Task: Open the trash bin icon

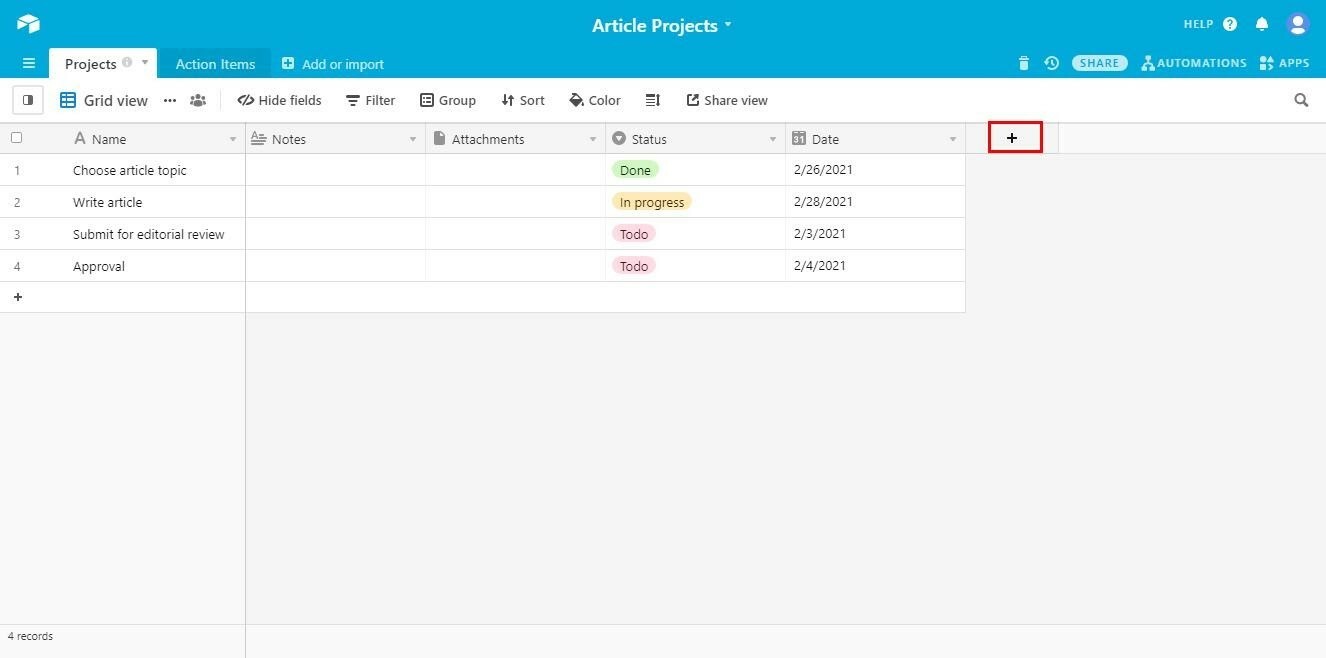Action: tap(1023, 63)
